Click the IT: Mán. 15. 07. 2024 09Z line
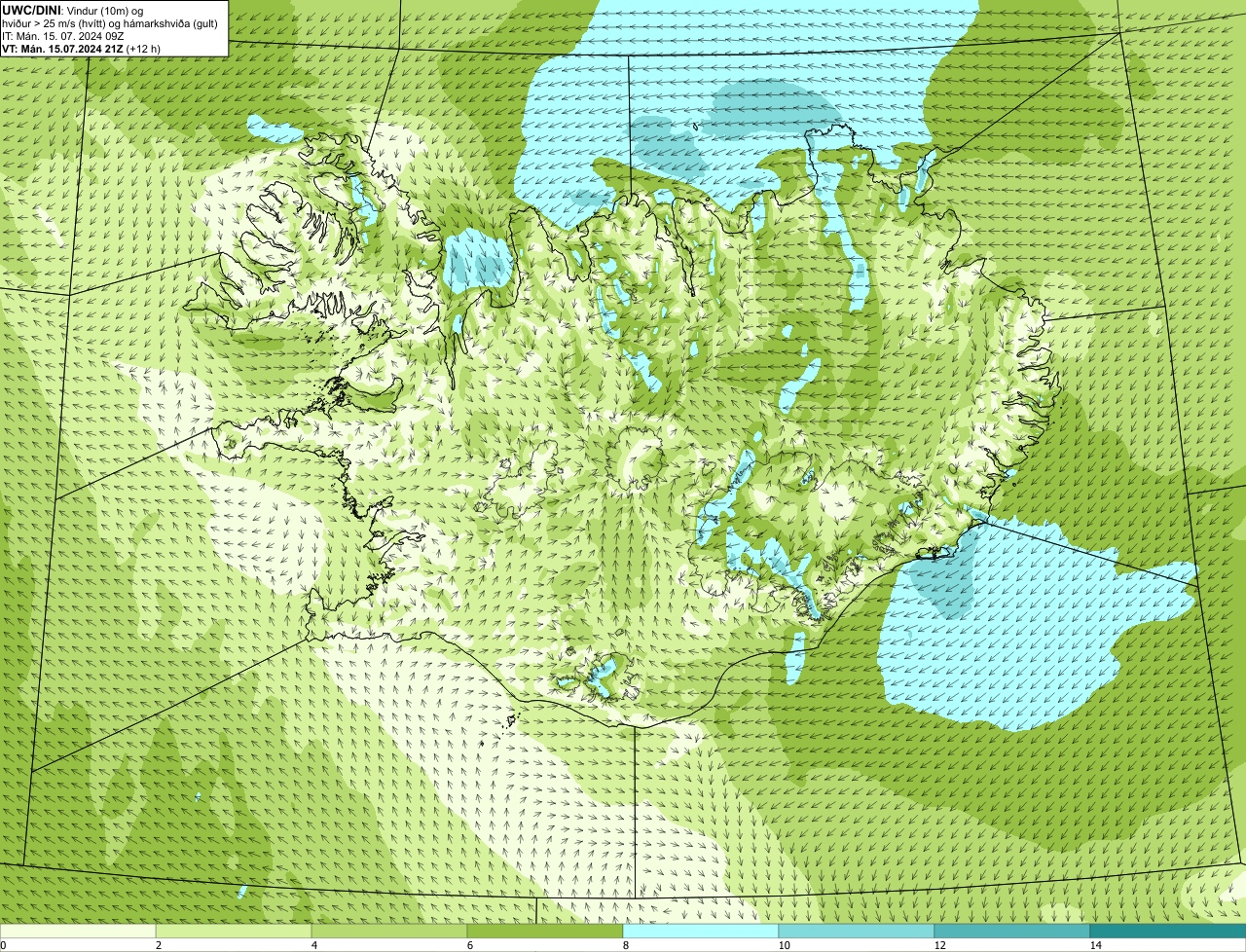The width and height of the screenshot is (1246, 952). click(x=62, y=35)
